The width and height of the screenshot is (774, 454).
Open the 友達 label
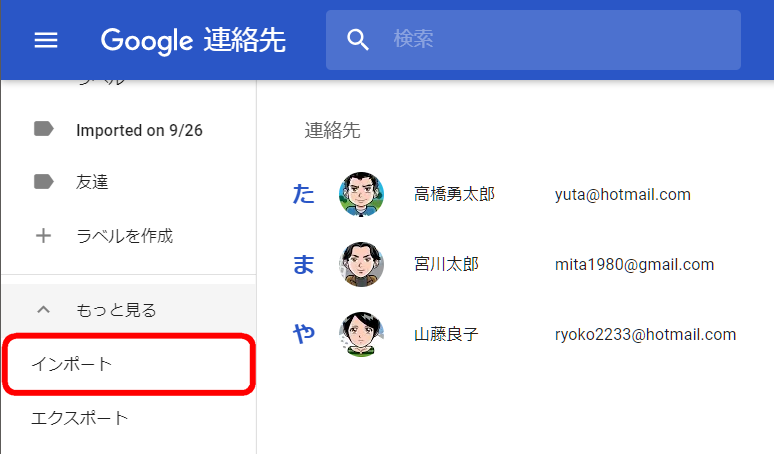92,182
